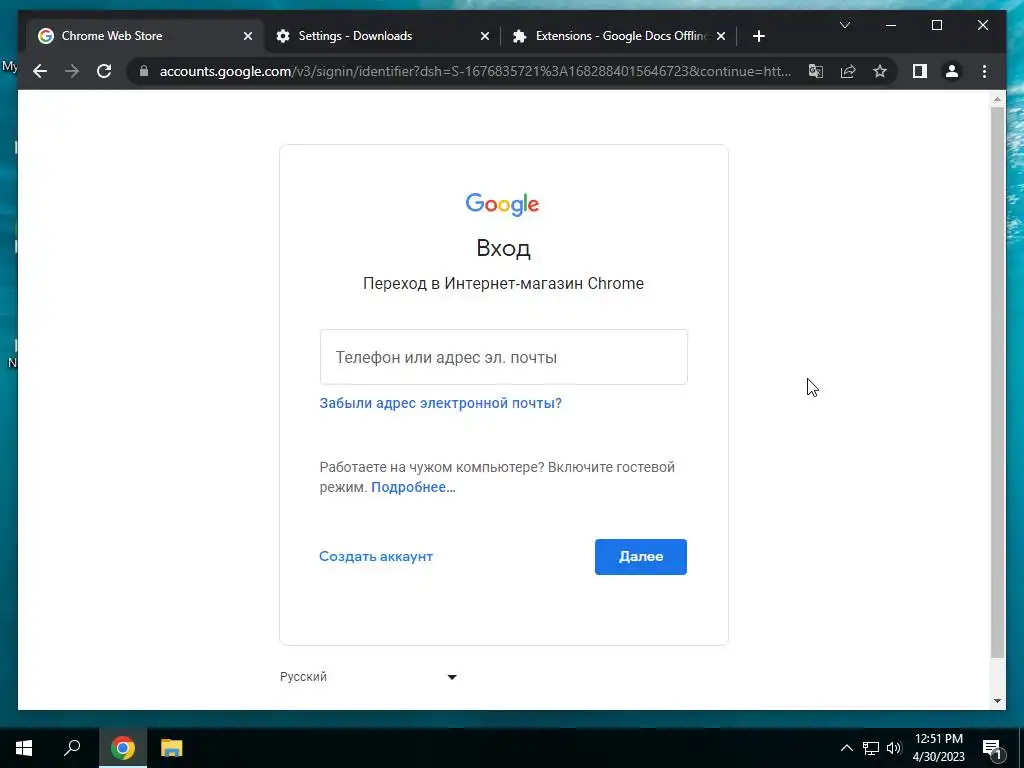The width and height of the screenshot is (1024, 768).
Task: Open the volume tray icon
Action: pyautogui.click(x=894, y=748)
